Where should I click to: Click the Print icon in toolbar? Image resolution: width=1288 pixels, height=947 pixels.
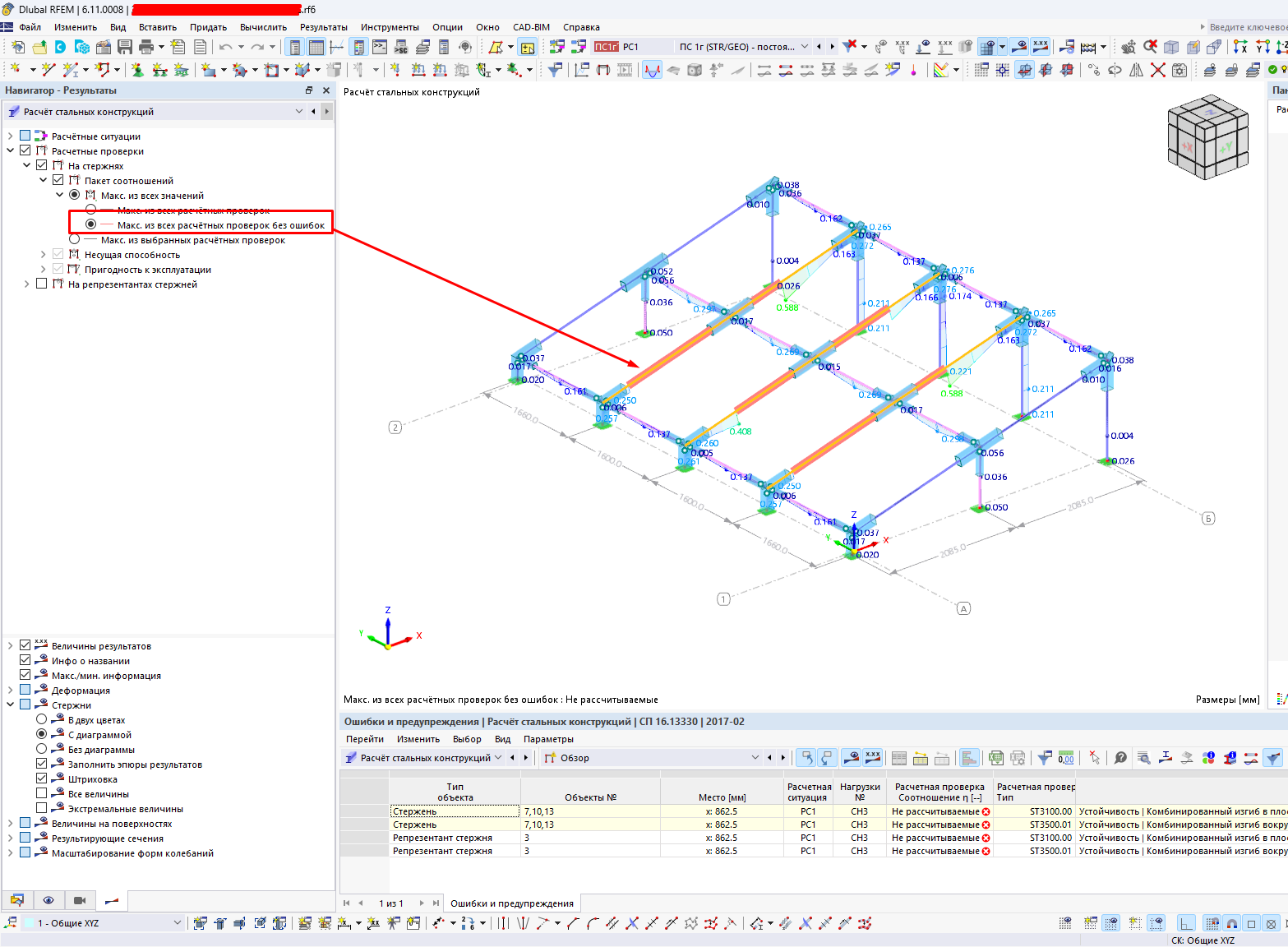146,47
